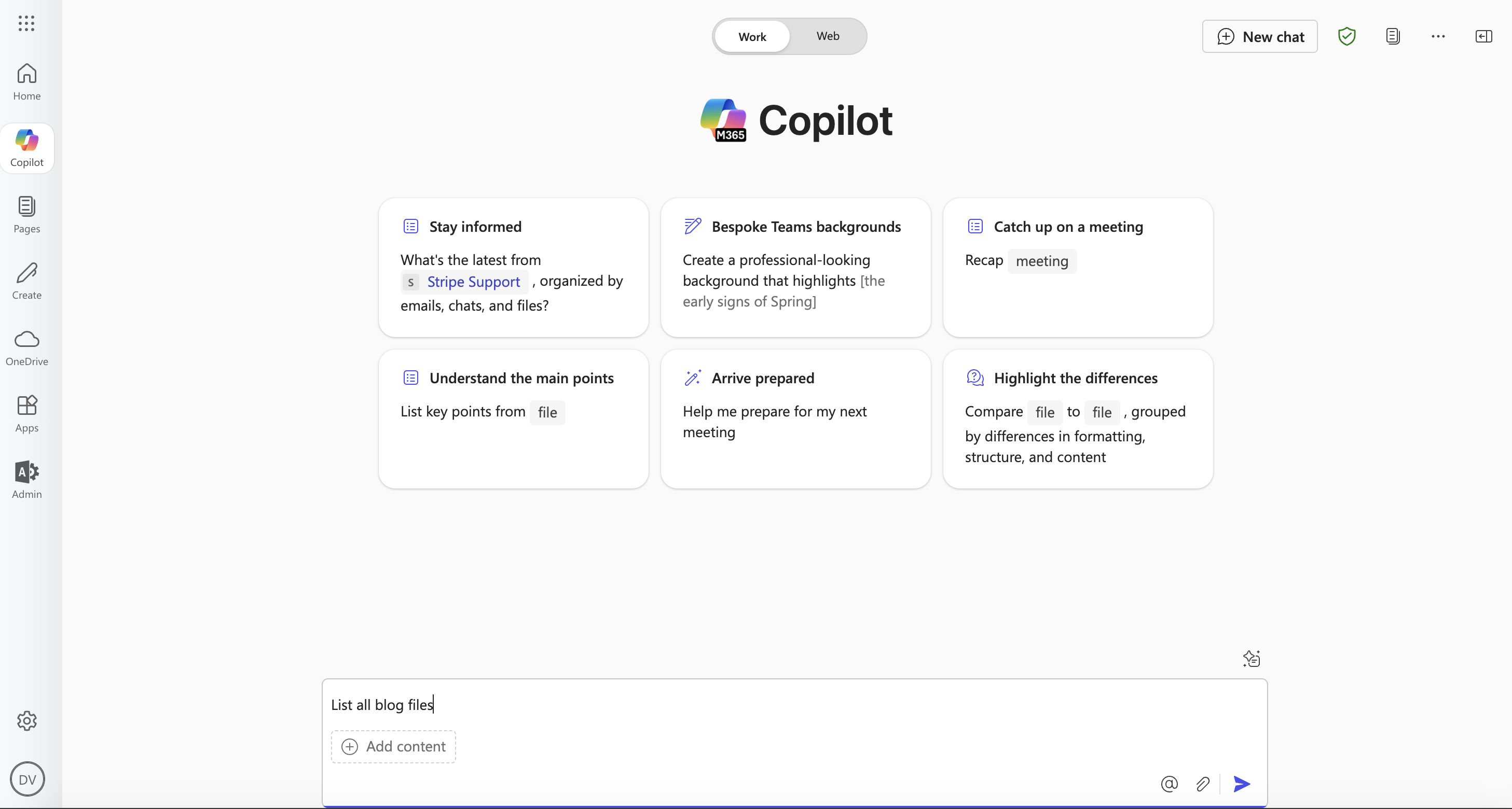Click the file chip in List key points
The image size is (1512, 809).
point(547,412)
